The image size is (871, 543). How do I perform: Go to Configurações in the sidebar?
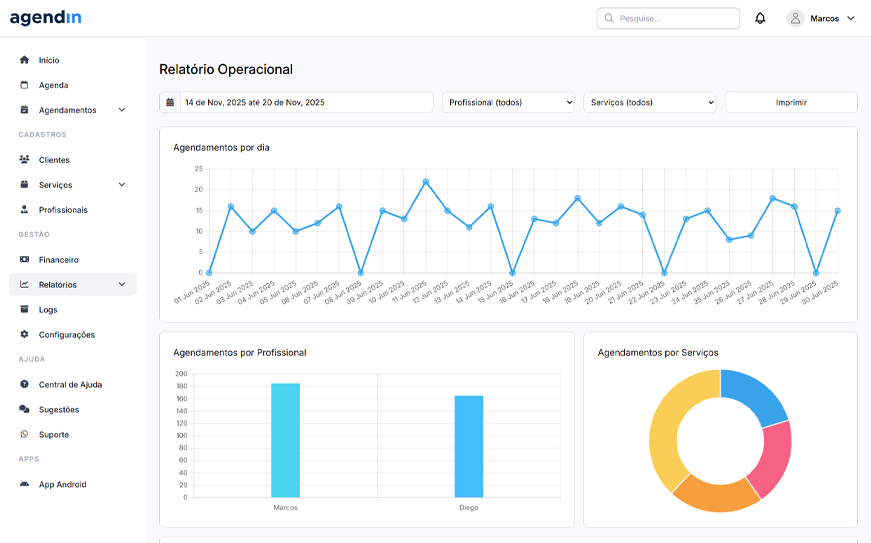[66, 335]
